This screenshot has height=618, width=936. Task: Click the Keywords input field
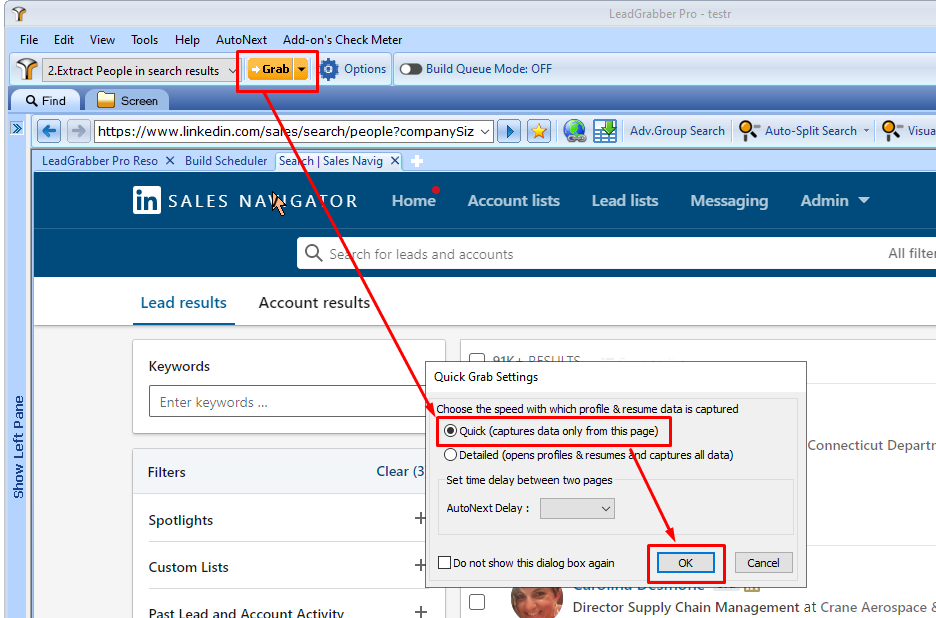coord(287,401)
